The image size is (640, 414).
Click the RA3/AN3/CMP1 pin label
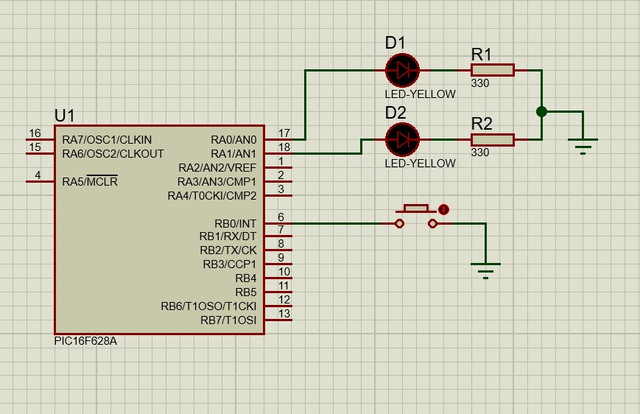[x=217, y=182]
